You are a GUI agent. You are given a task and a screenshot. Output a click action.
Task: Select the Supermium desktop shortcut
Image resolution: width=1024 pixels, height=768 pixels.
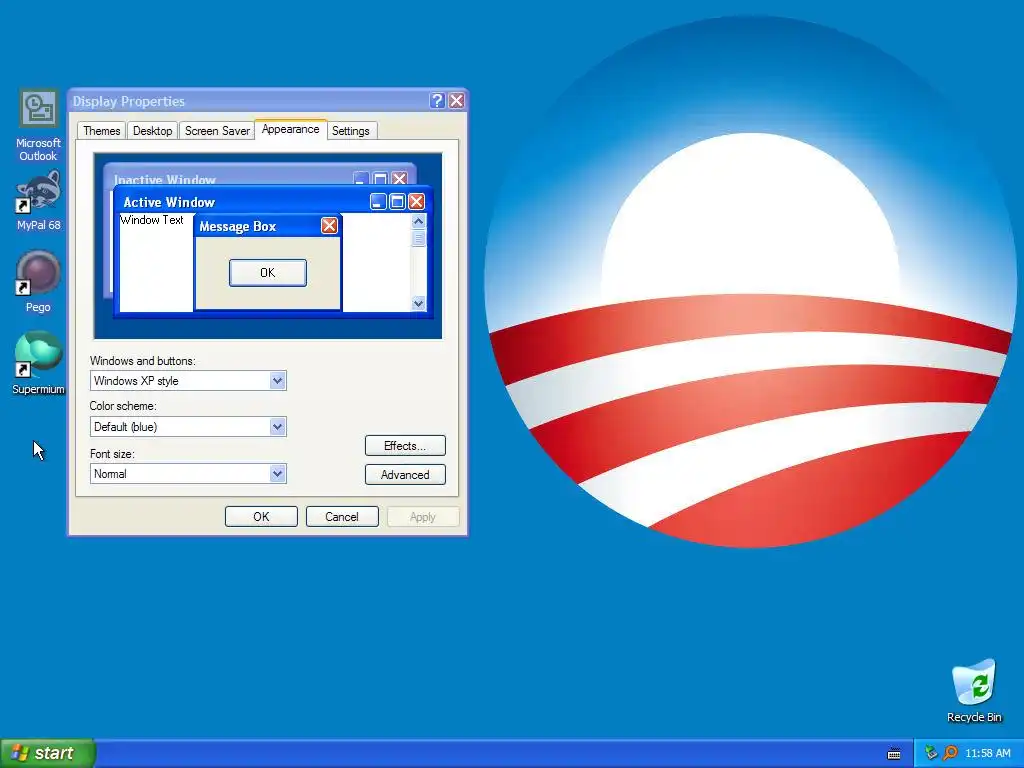pos(39,363)
